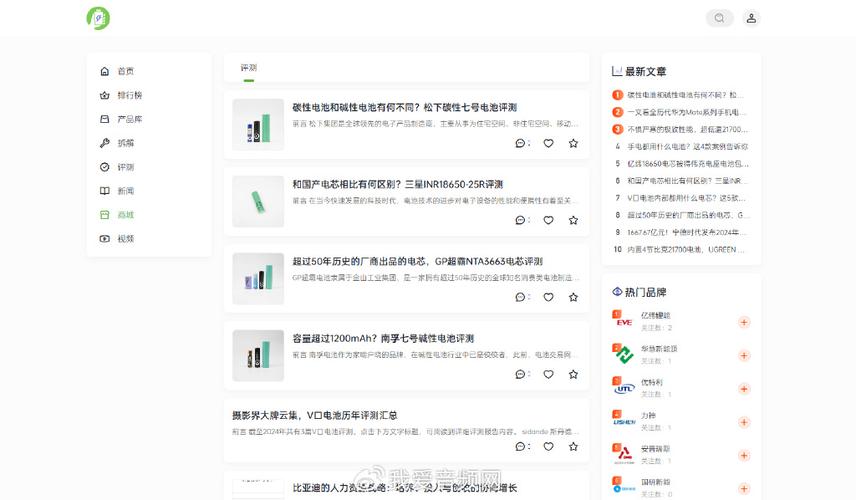Like the 南孚七号碱性电池 article

pyautogui.click(x=549, y=374)
